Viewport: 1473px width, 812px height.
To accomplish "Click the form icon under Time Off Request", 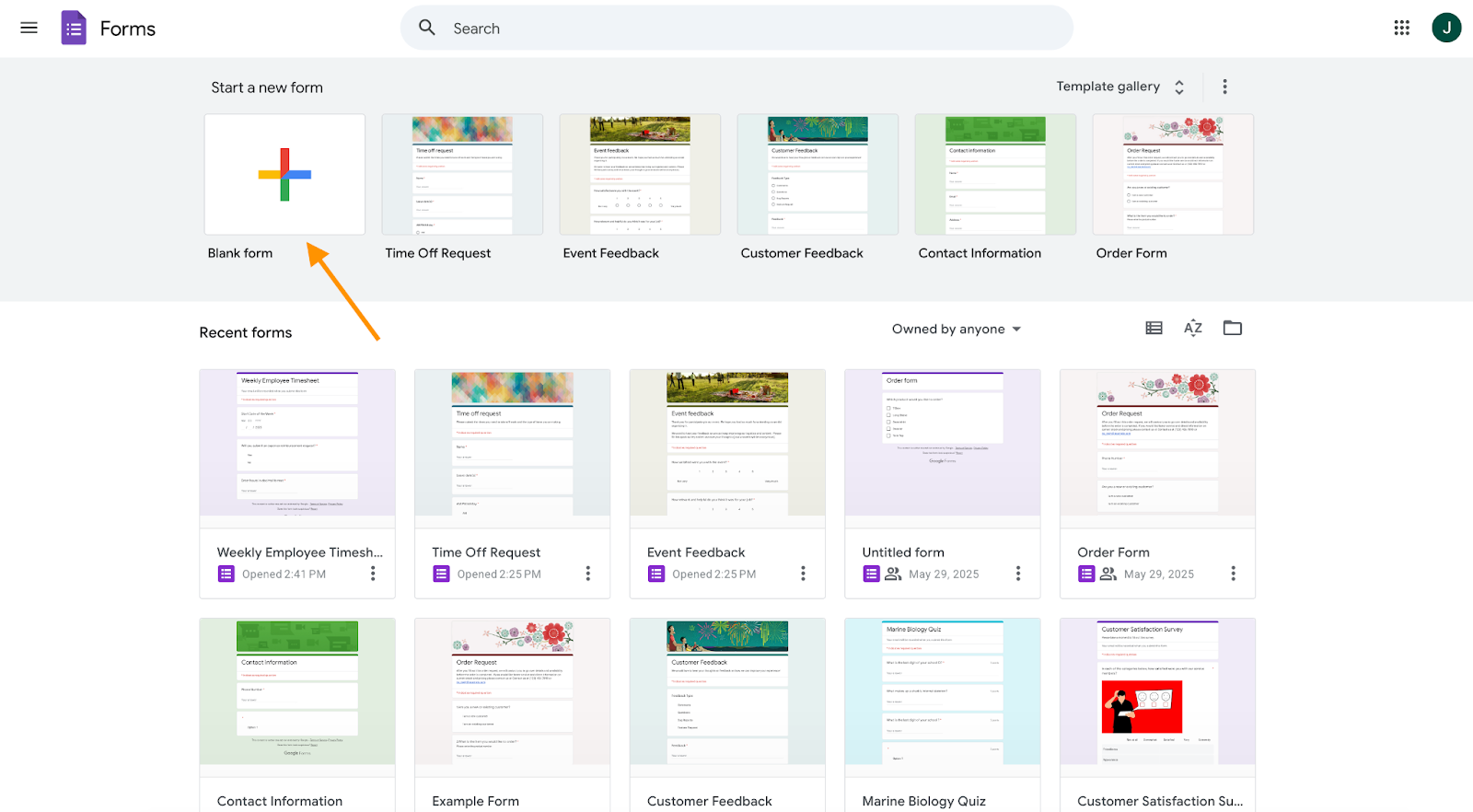I will [x=441, y=574].
